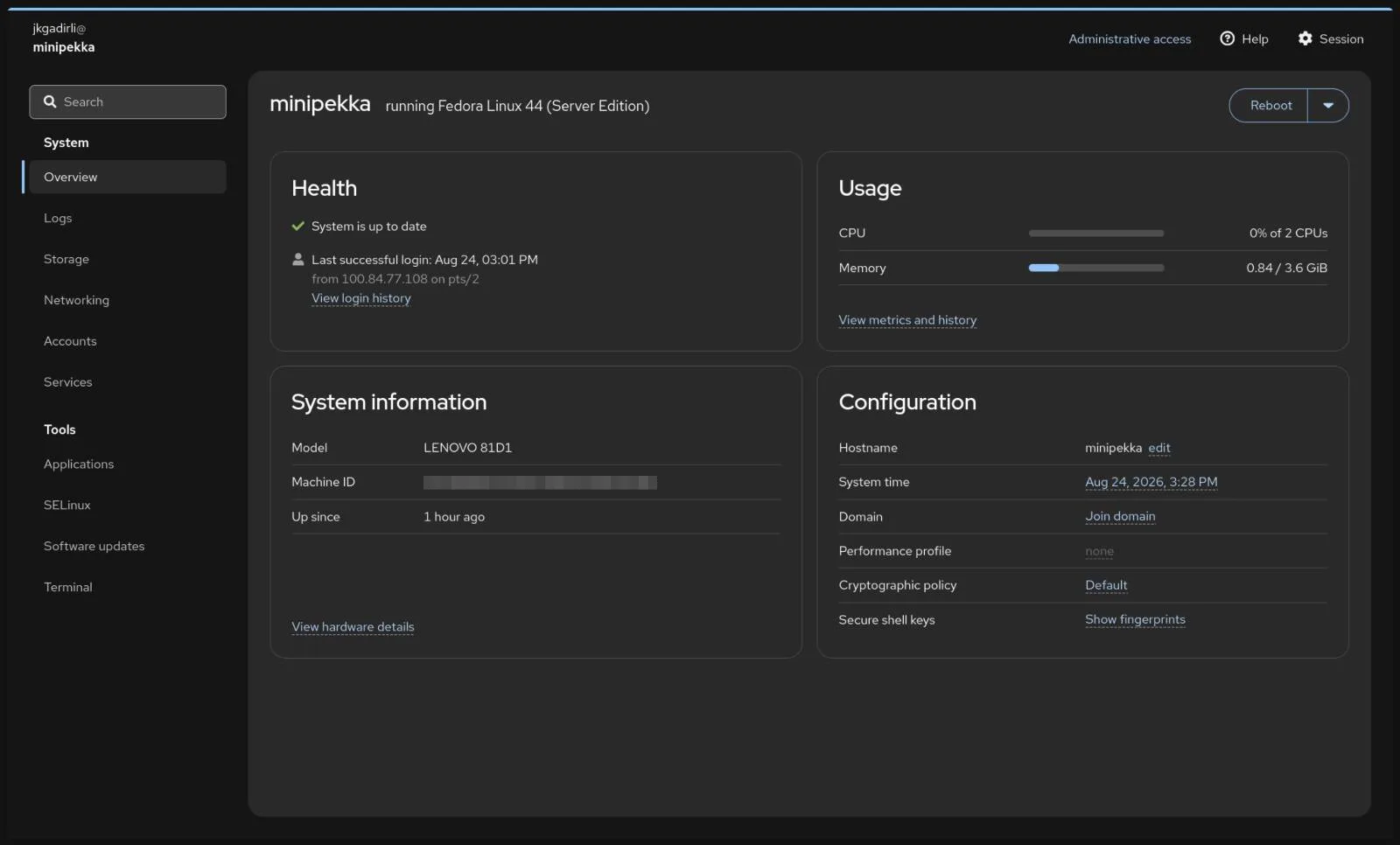The height and width of the screenshot is (845, 1400).
Task: Click the 'System' sidebar section header
Action: [x=66, y=143]
